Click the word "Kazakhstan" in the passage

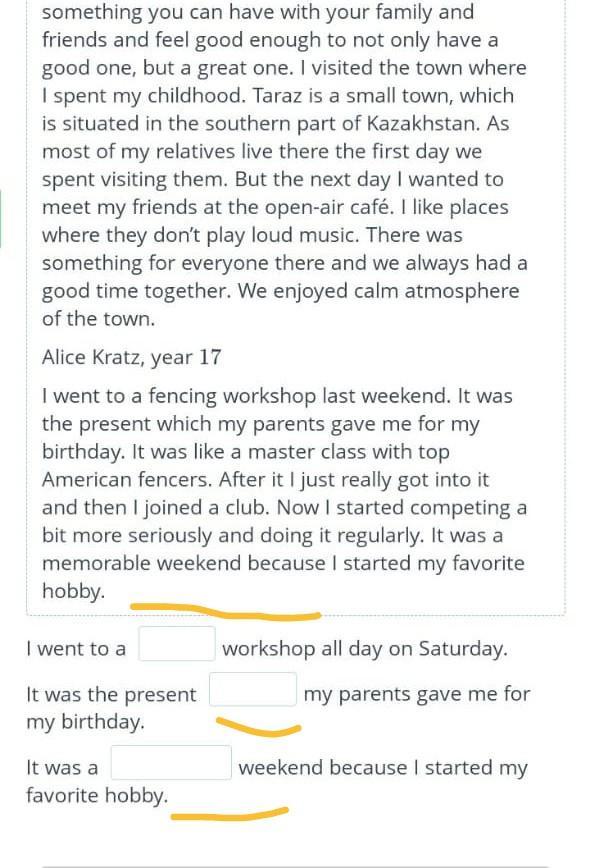(423, 123)
